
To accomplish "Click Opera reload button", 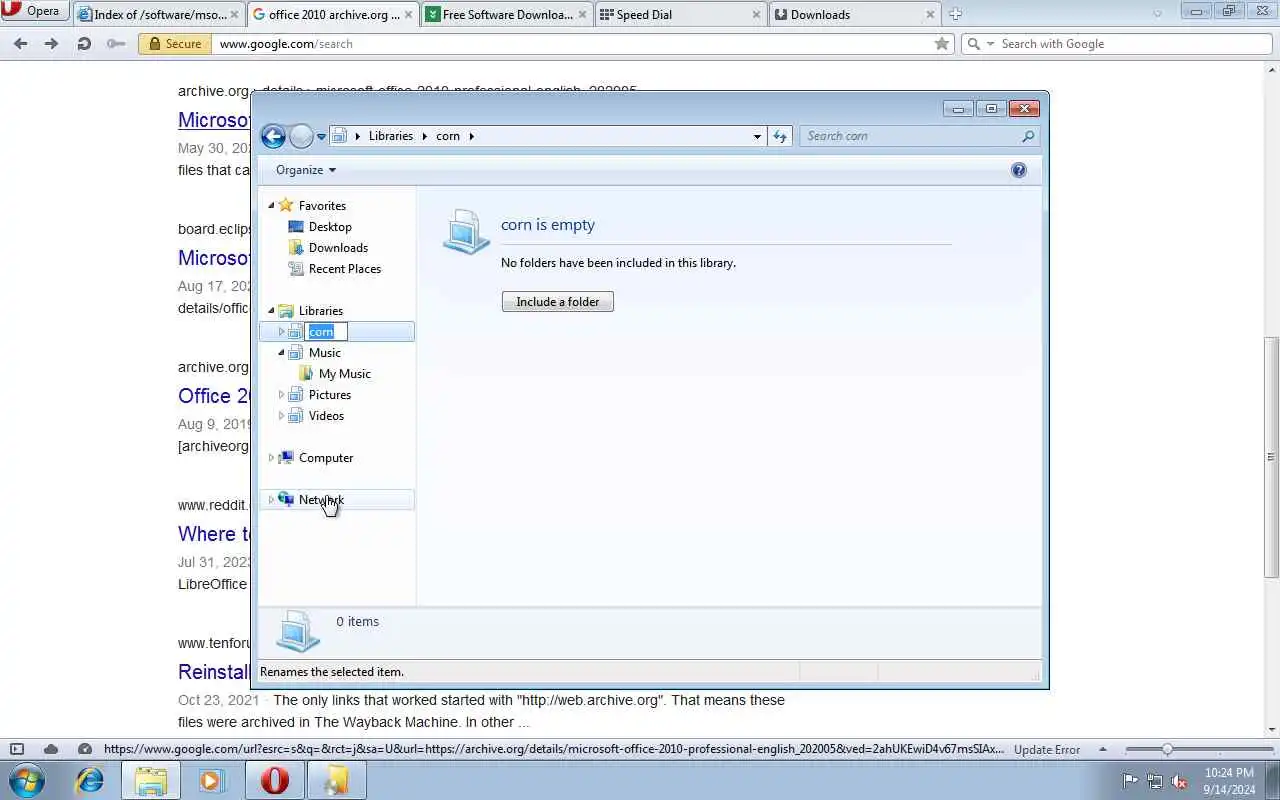I will click(84, 44).
